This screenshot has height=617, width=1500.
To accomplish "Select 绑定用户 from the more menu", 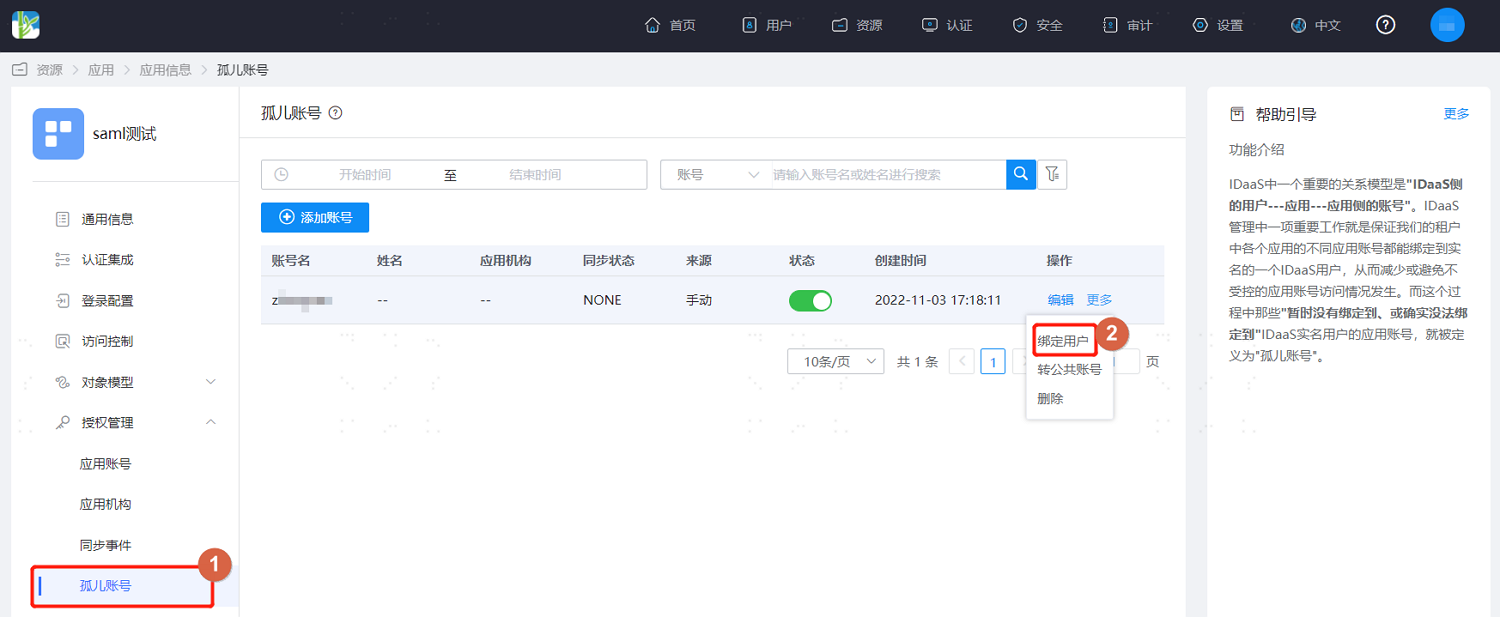I will click(1063, 341).
